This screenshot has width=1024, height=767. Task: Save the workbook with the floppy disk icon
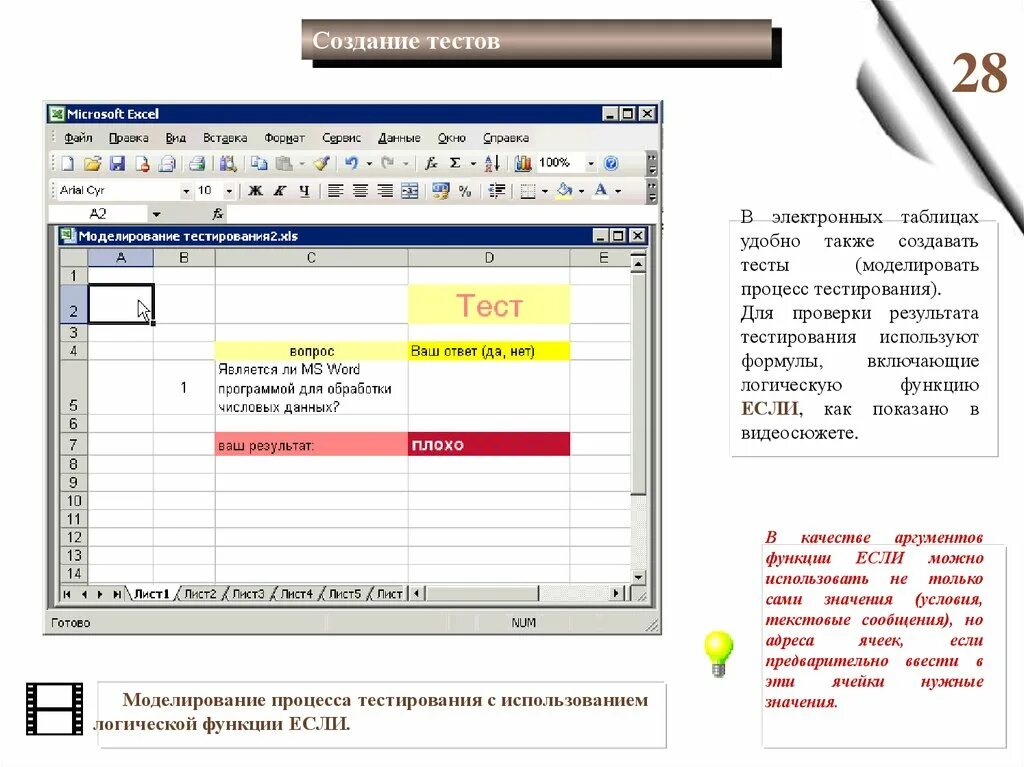click(117, 163)
